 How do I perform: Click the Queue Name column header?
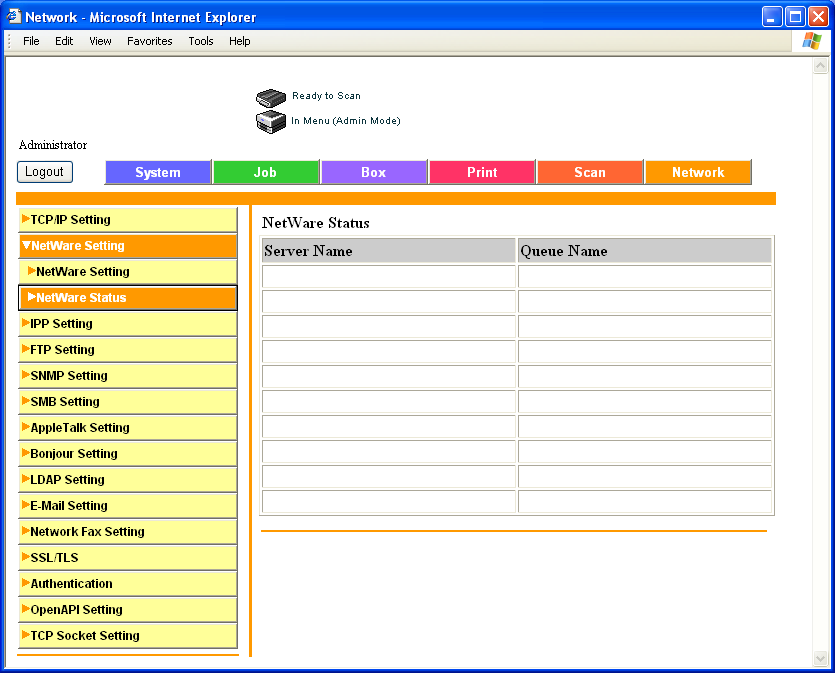click(x=645, y=251)
